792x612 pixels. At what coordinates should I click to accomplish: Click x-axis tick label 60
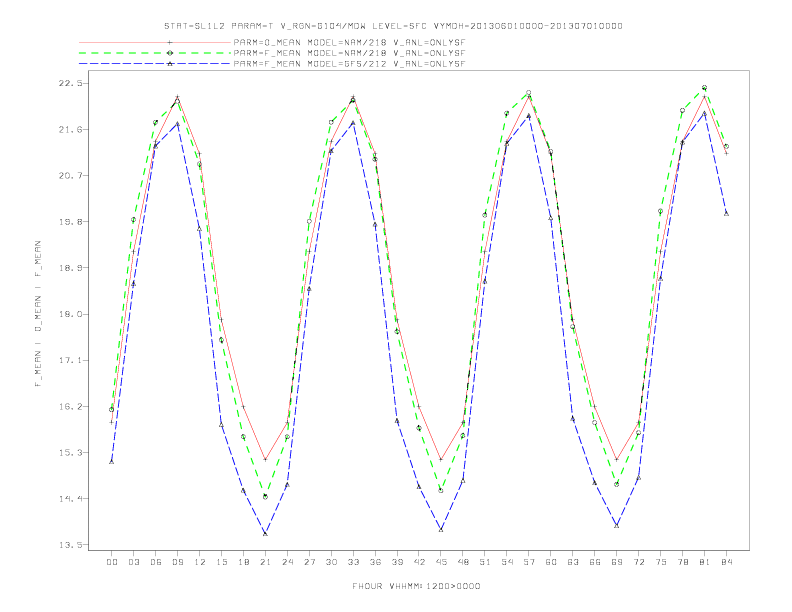click(x=551, y=562)
